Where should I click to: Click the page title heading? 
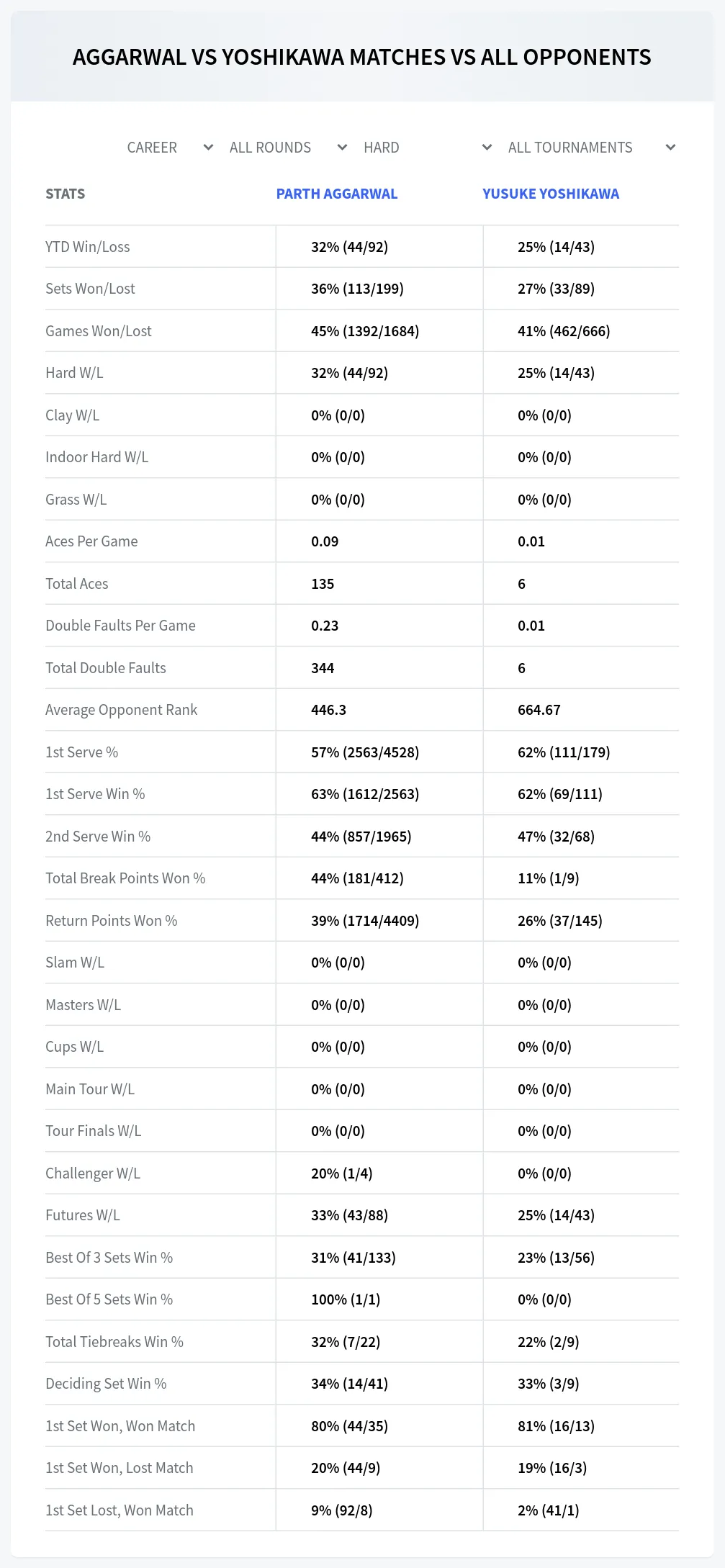[362, 57]
